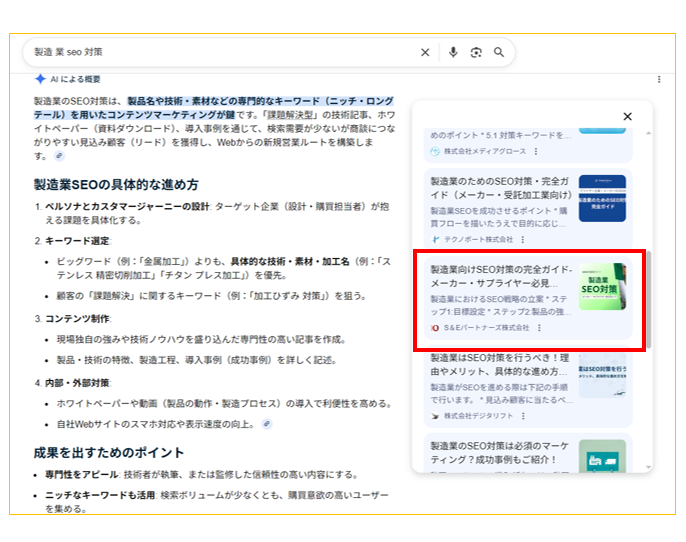This screenshot has width=686, height=542.
Task: Click the AI overview sparkle icon
Action: (x=40, y=79)
